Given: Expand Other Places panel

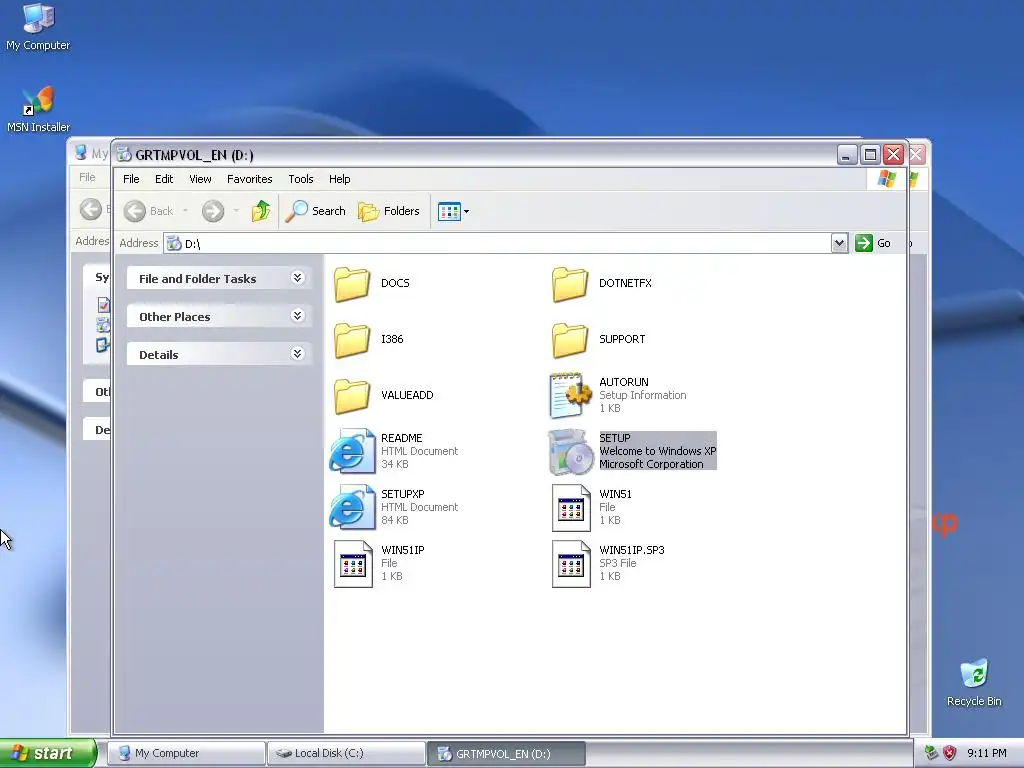Looking at the screenshot, I should (x=297, y=316).
